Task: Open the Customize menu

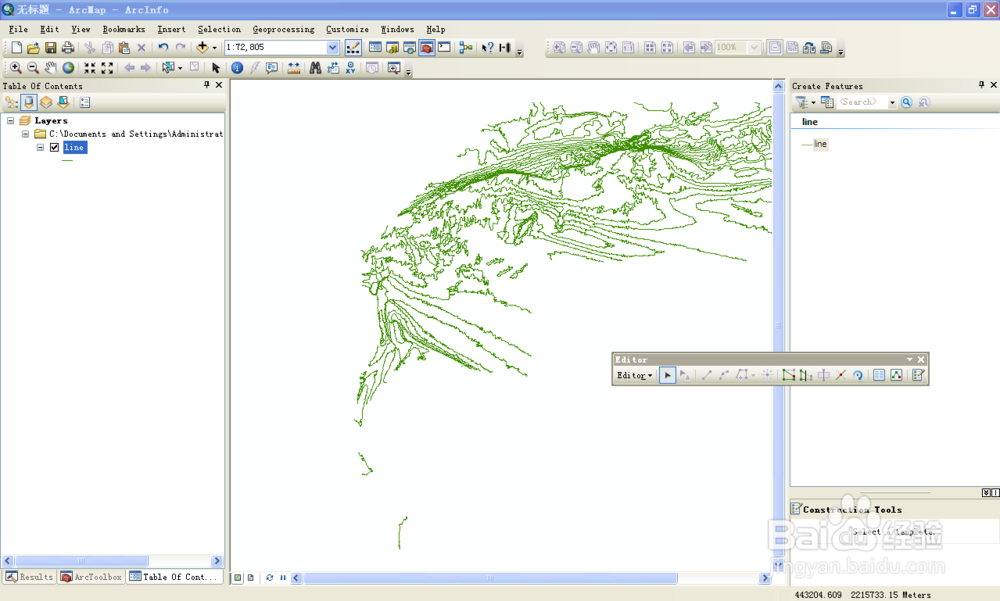Action: tap(347, 29)
